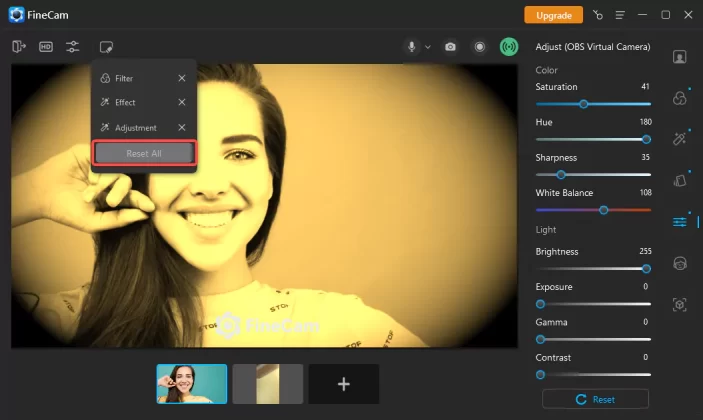This screenshot has height=420, width=703.
Task: Click the mirror/flip video icon
Action: click(19, 47)
